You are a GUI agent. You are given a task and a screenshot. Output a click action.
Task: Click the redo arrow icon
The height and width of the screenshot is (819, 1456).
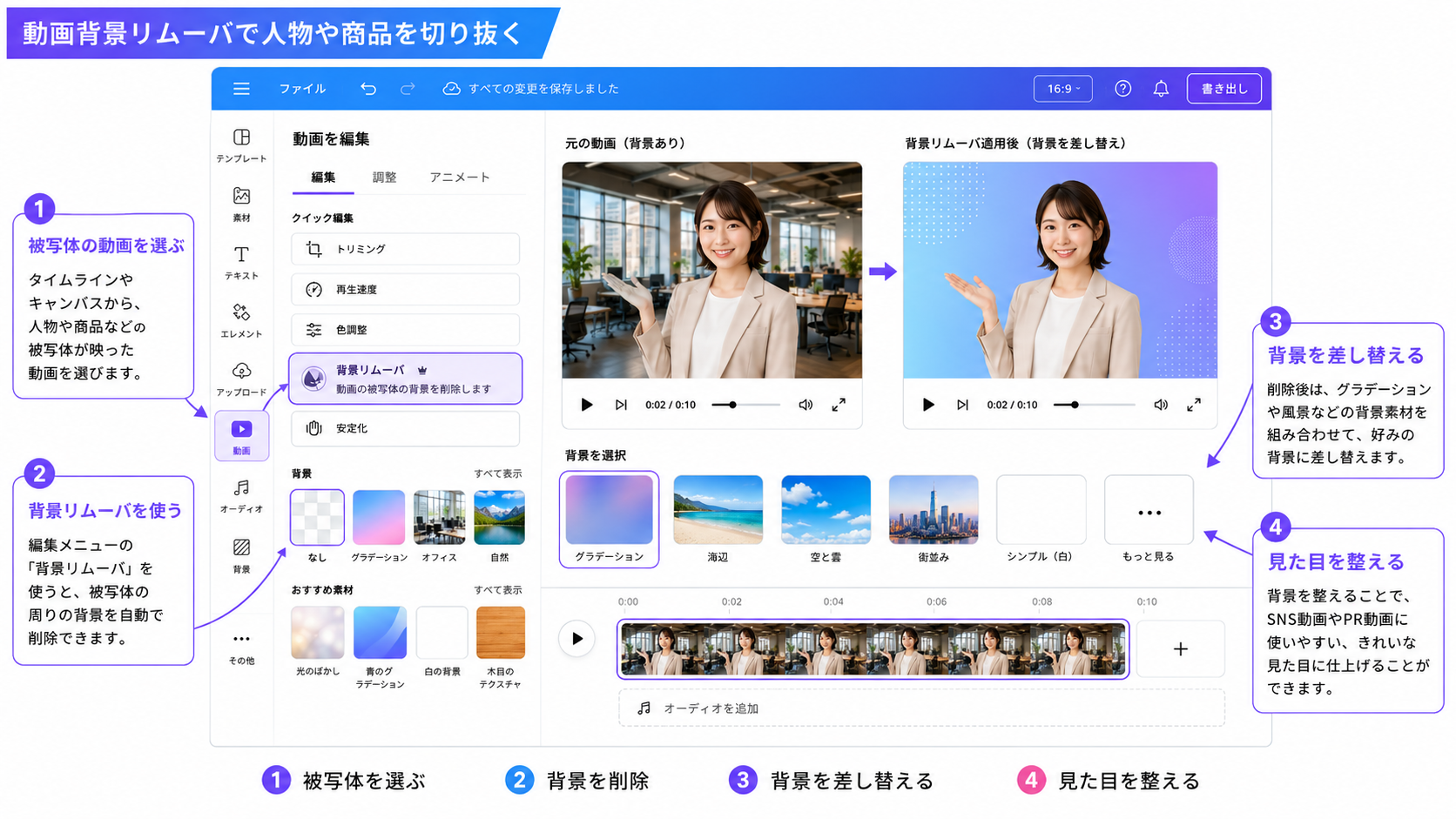click(x=408, y=89)
